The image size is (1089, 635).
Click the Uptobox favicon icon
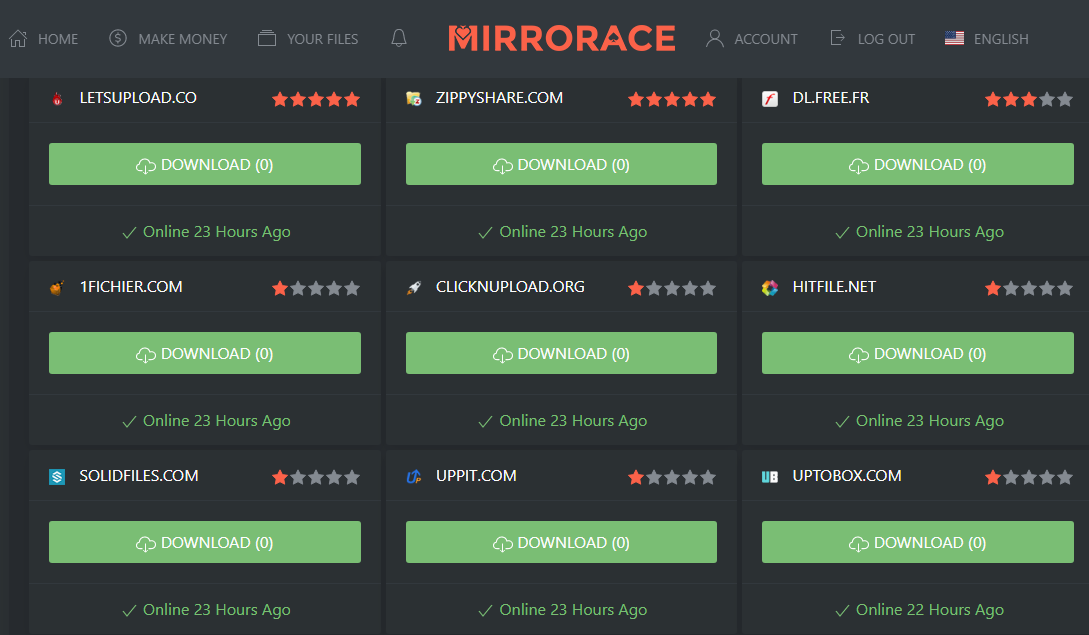click(x=770, y=477)
